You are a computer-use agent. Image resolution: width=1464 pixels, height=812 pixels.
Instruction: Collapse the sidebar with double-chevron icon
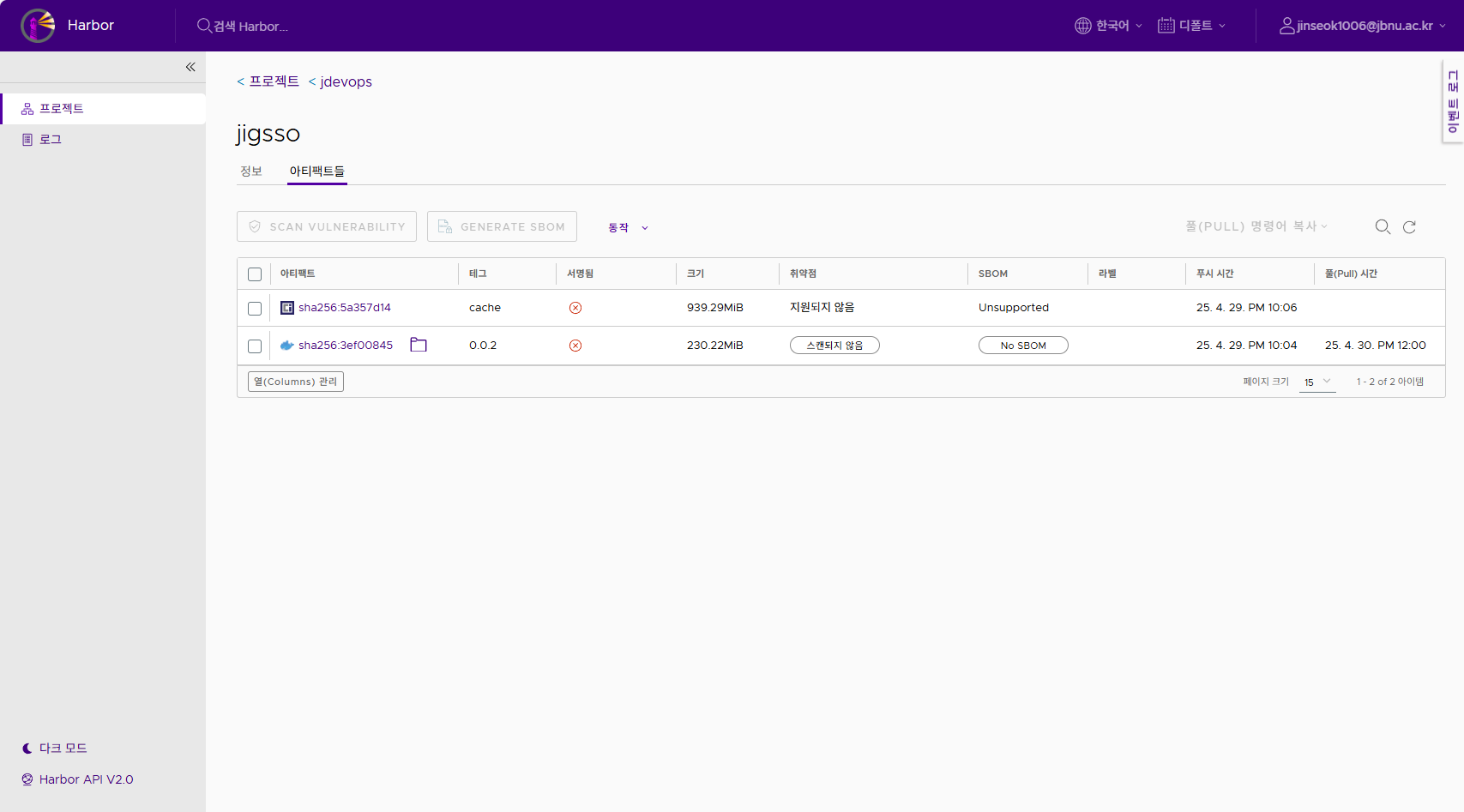pos(190,67)
